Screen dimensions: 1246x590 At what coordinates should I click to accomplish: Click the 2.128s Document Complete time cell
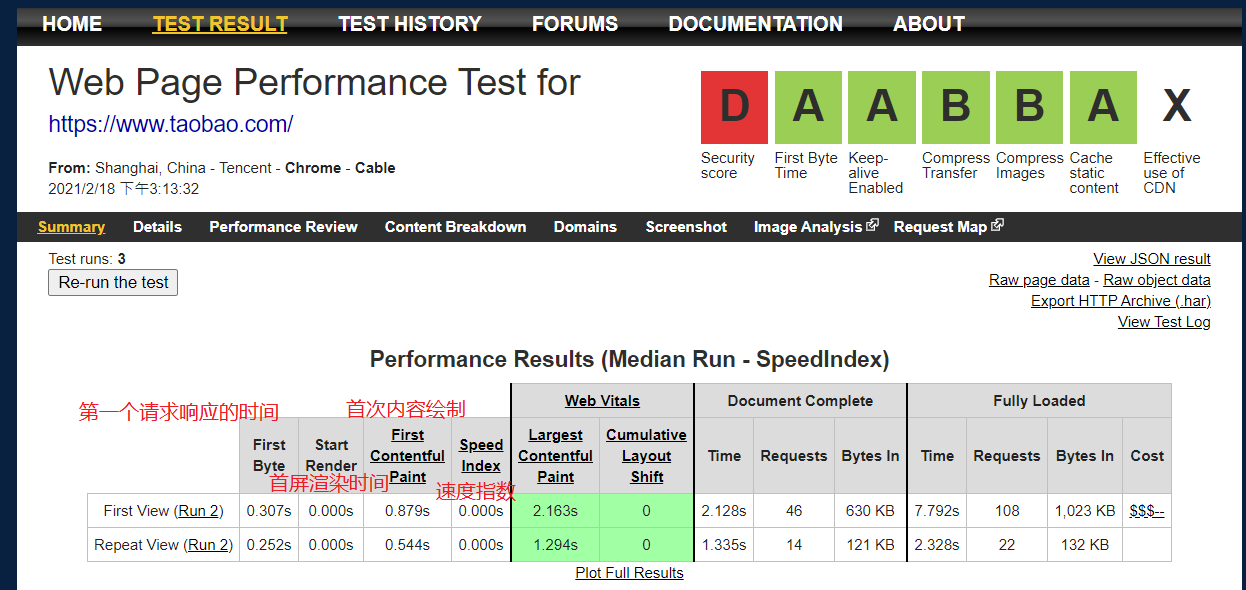[724, 511]
